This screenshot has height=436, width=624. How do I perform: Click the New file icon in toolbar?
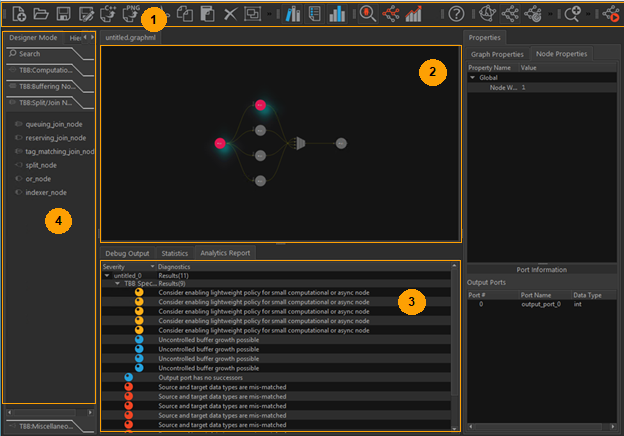click(x=18, y=14)
